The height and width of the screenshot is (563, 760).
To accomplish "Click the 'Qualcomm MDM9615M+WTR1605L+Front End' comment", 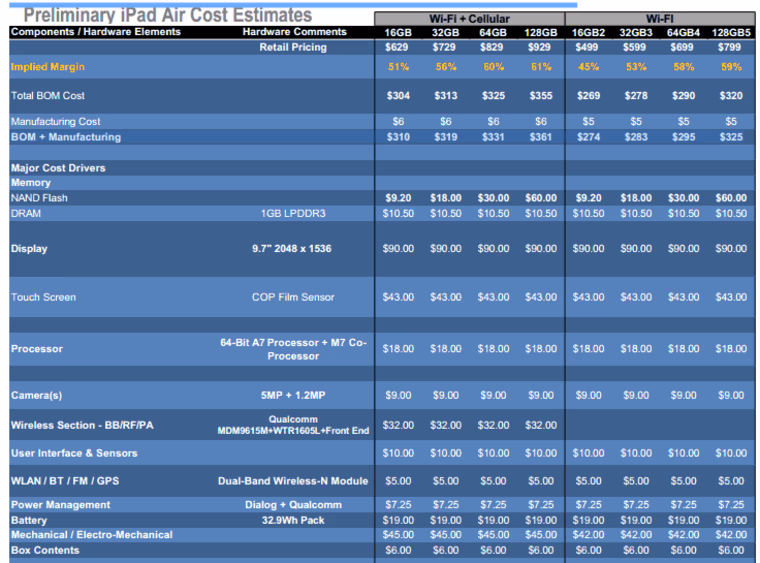I will pyautogui.click(x=293, y=425).
